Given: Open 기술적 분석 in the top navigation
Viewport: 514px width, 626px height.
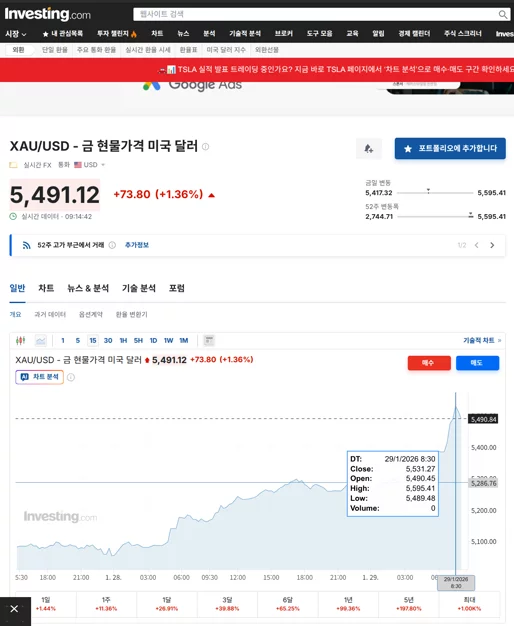Looking at the screenshot, I should point(245,34).
